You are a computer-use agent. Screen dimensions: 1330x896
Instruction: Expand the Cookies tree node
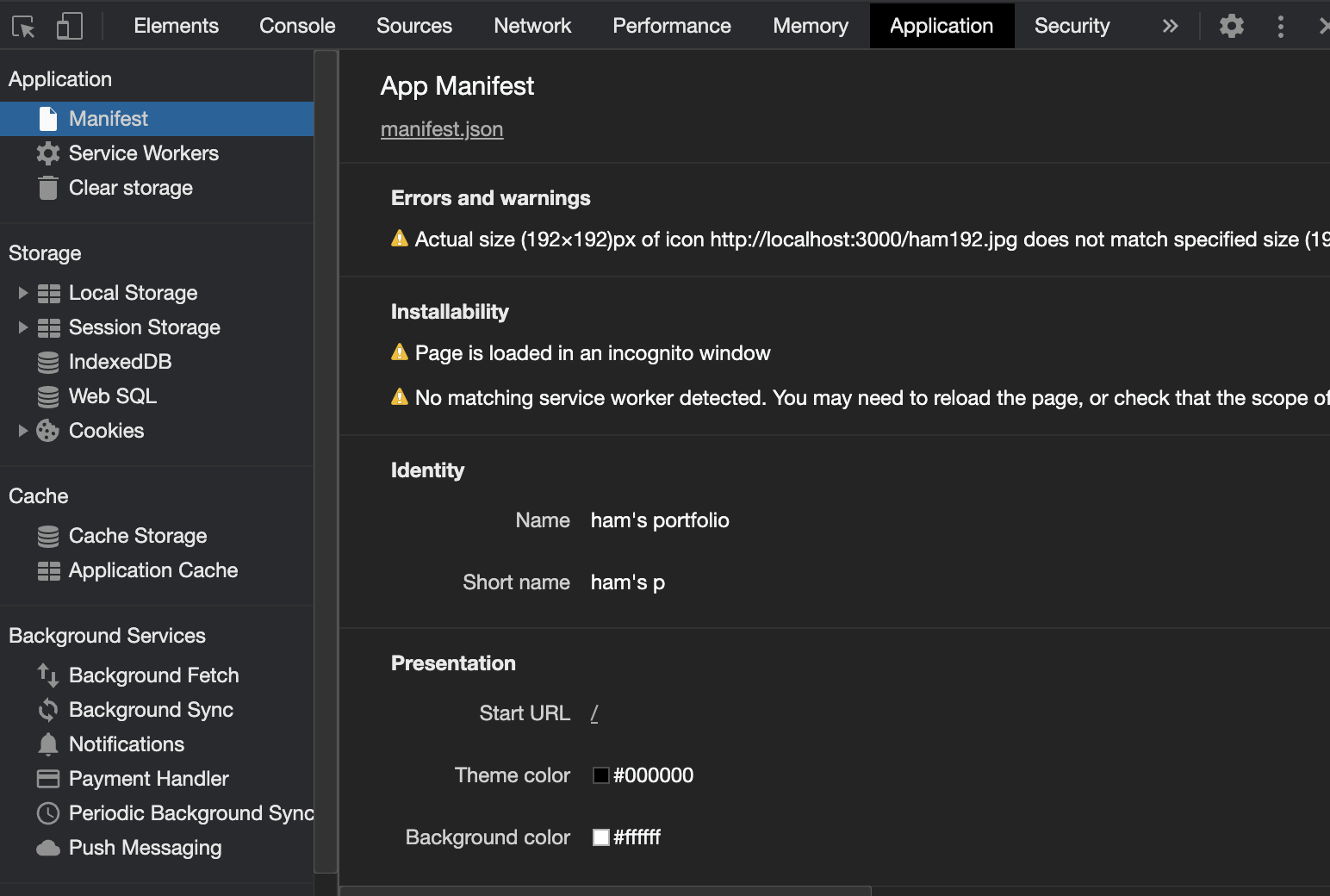[x=23, y=431]
